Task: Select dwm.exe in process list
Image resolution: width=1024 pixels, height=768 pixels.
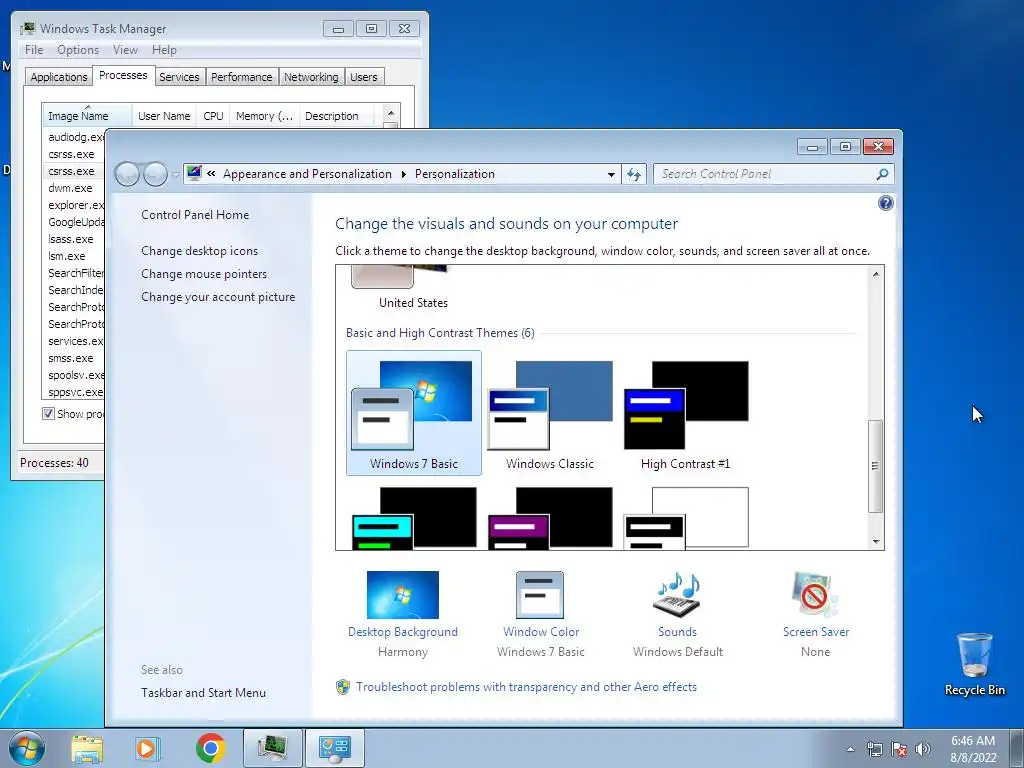Action: 70,188
